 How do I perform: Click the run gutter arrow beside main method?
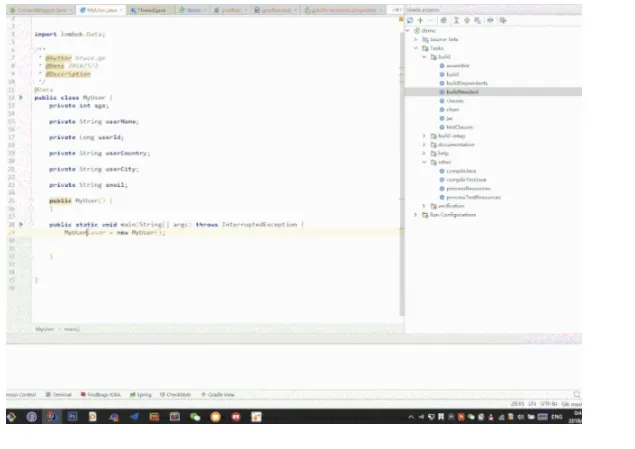tap(21, 224)
